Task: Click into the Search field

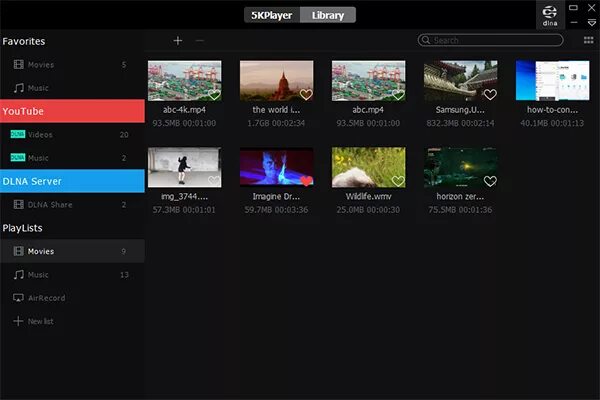Action: click(490, 40)
